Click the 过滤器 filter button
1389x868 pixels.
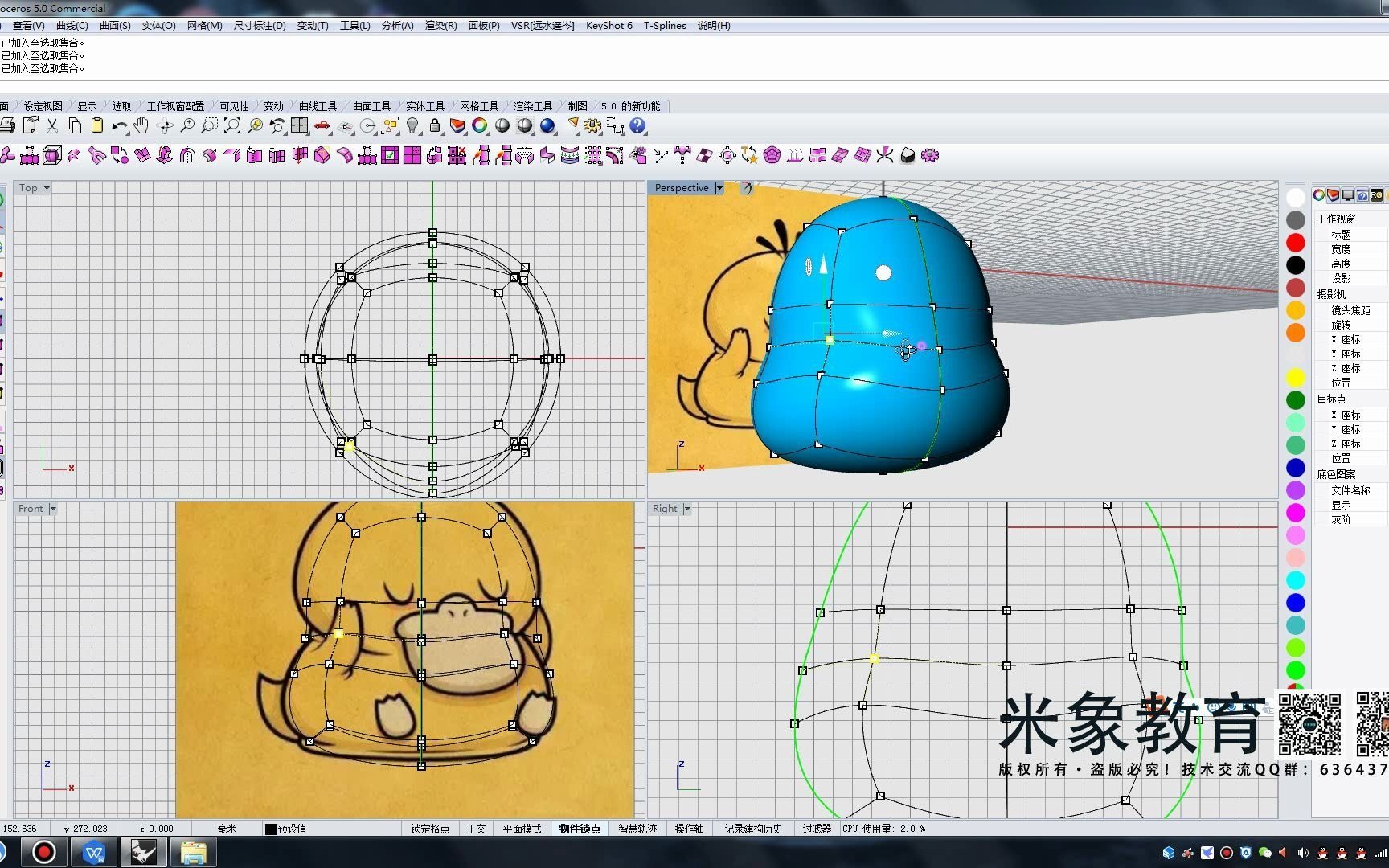817,828
